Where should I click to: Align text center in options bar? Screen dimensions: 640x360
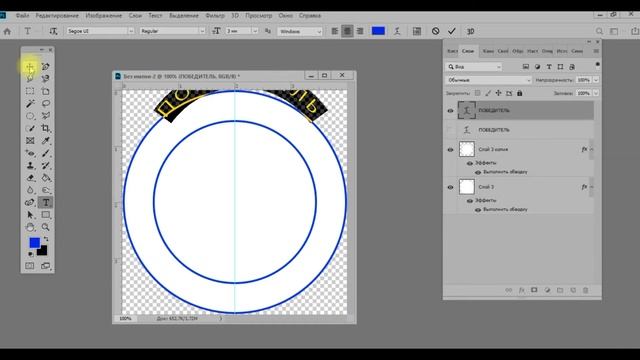coord(347,31)
